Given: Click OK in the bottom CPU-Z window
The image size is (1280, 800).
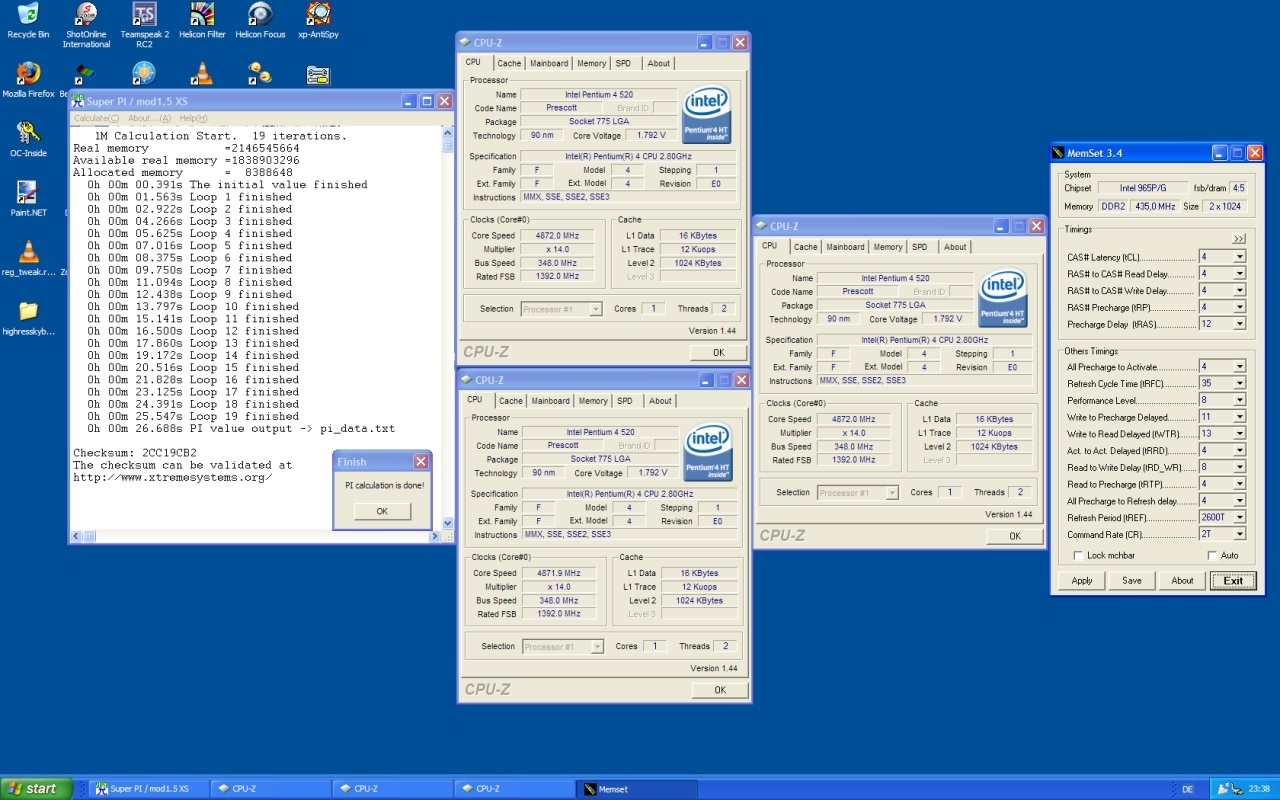Looking at the screenshot, I should tap(719, 690).
